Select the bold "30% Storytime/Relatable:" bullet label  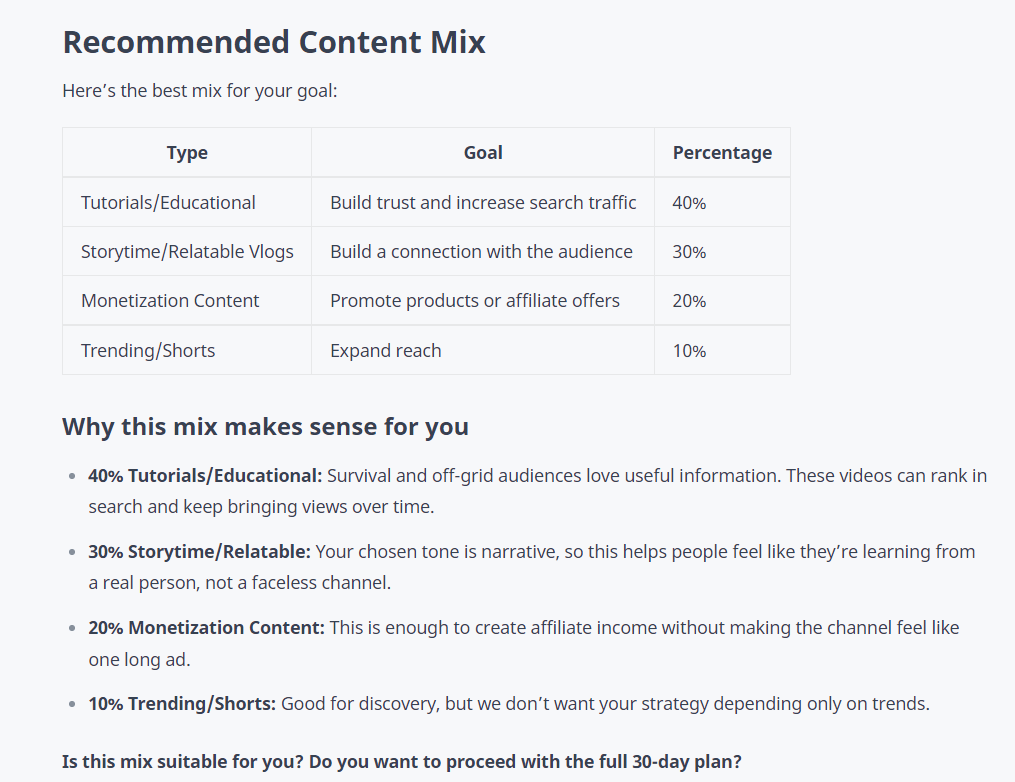pyautogui.click(x=199, y=552)
